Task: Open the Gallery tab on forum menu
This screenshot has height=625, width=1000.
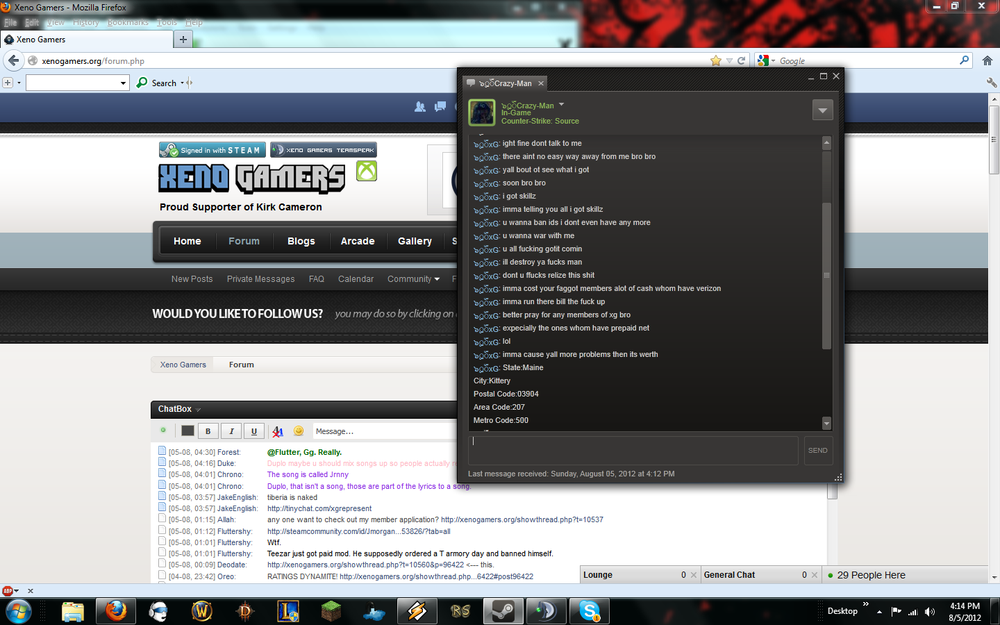Action: (415, 241)
